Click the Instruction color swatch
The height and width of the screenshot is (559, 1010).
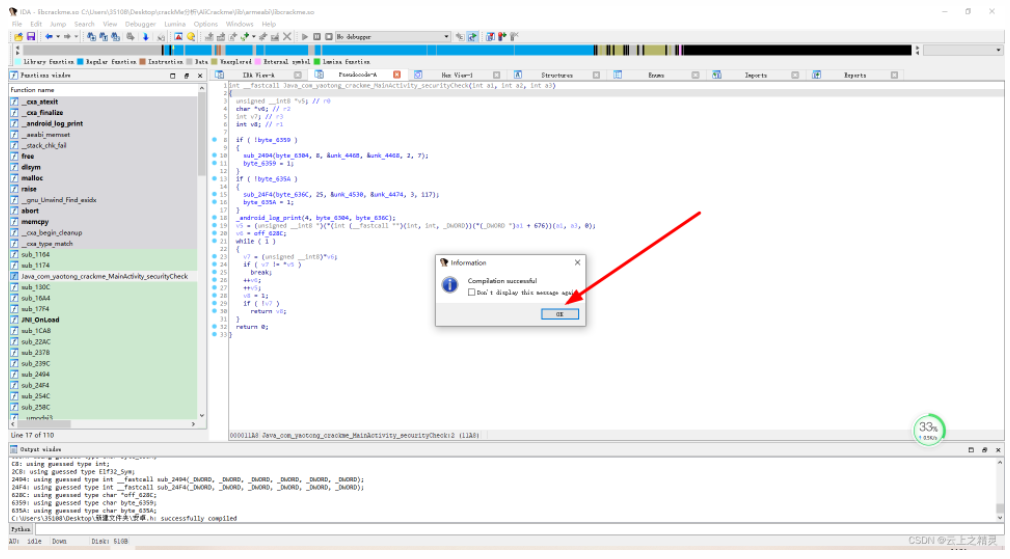tap(142, 62)
